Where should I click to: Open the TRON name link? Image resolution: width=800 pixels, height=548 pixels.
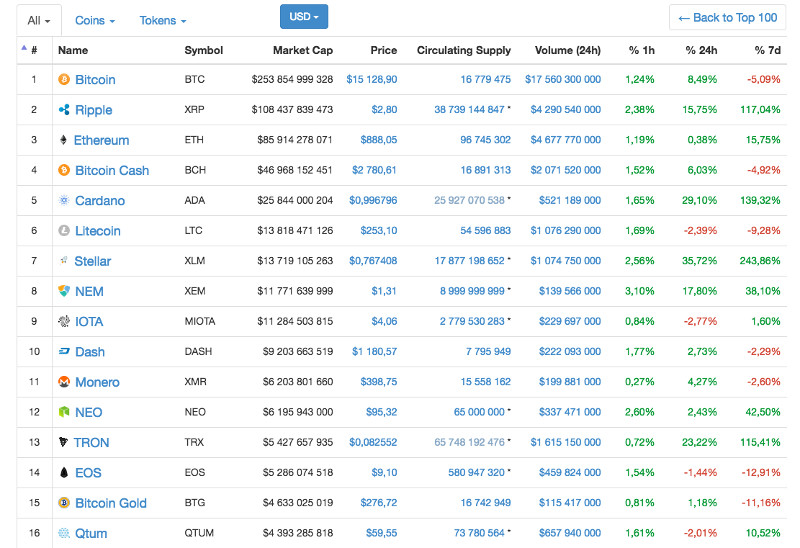[91, 442]
